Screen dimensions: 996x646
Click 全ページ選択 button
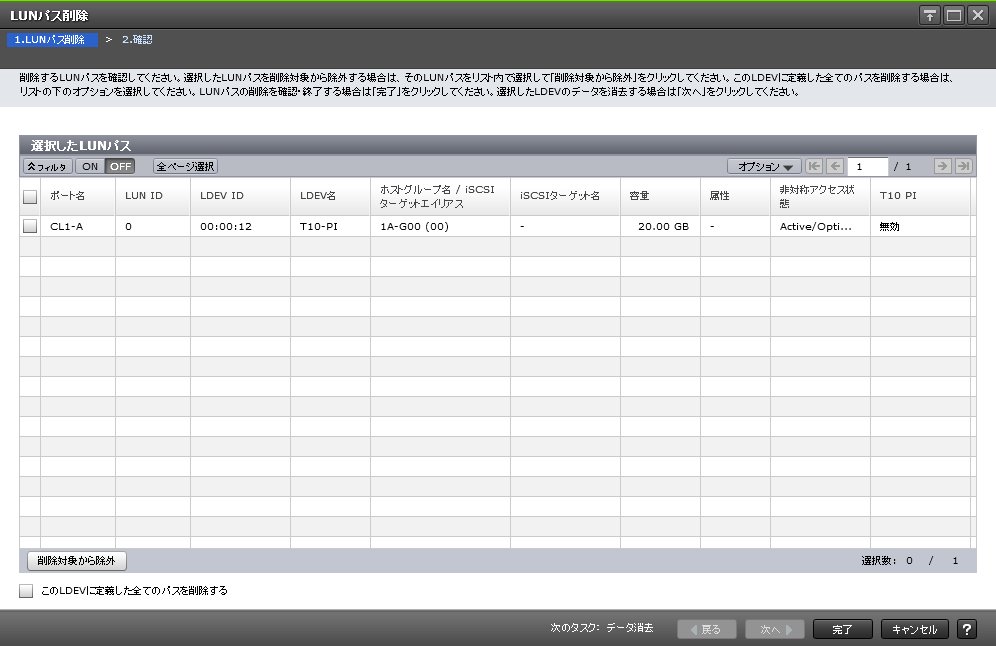coord(185,166)
